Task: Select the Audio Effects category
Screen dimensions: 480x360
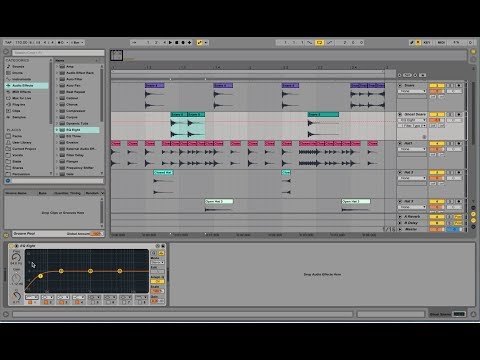Action: pos(27,86)
